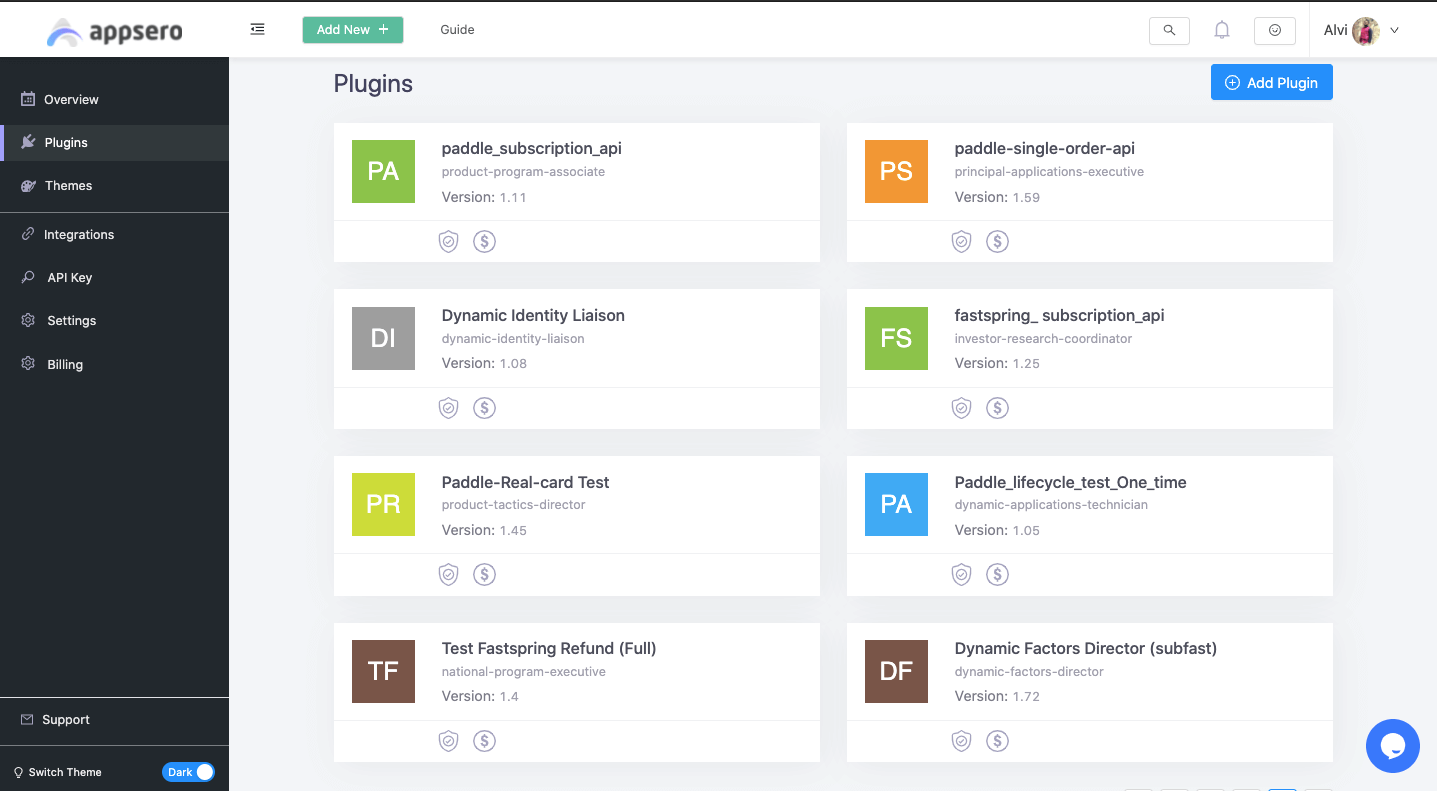
Task: Click the shield icon under paddle-single-order-api
Action: click(962, 241)
